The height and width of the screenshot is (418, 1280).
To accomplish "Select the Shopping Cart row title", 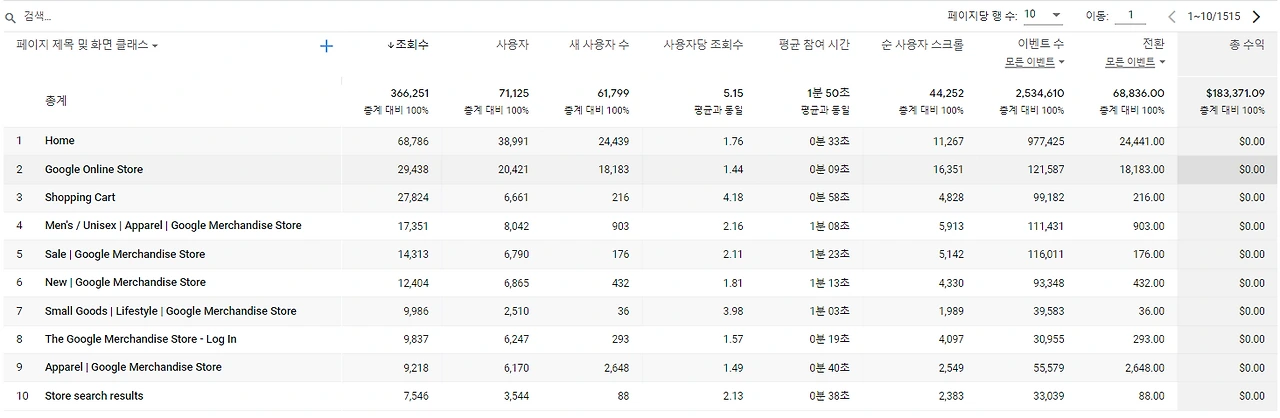I will tap(81, 198).
